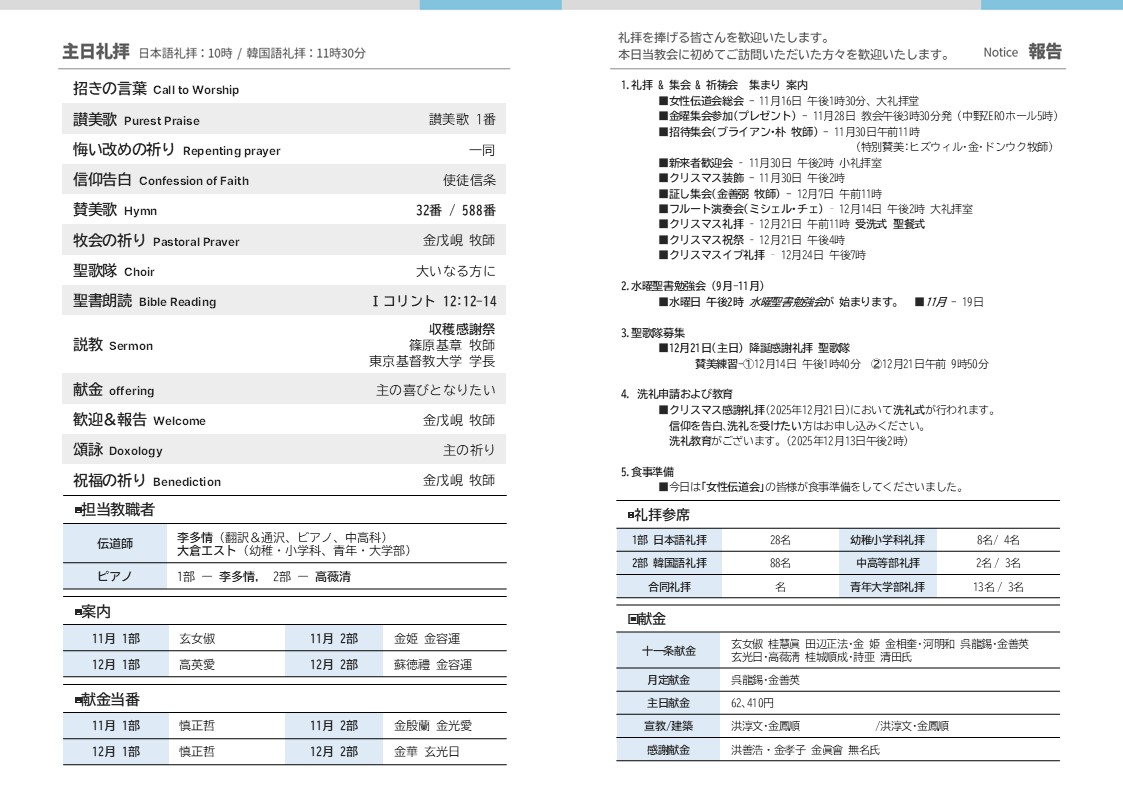Click the square icon beside 案内 heading

79,612
